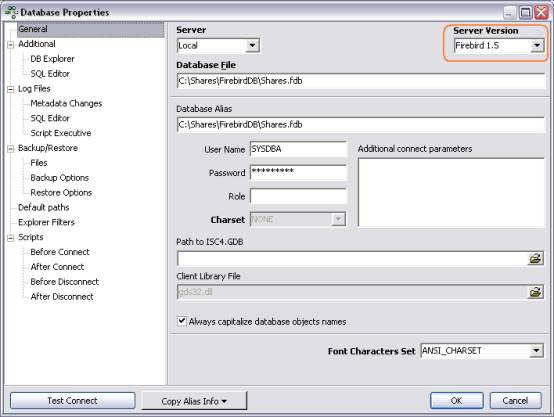The height and width of the screenshot is (417, 554).
Task: Click the Password field
Action: click(298, 172)
